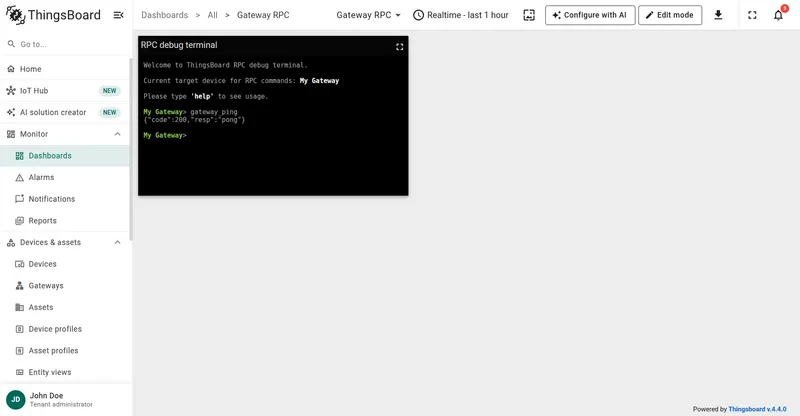Click the terminal My Gateway prompt line

pos(165,135)
